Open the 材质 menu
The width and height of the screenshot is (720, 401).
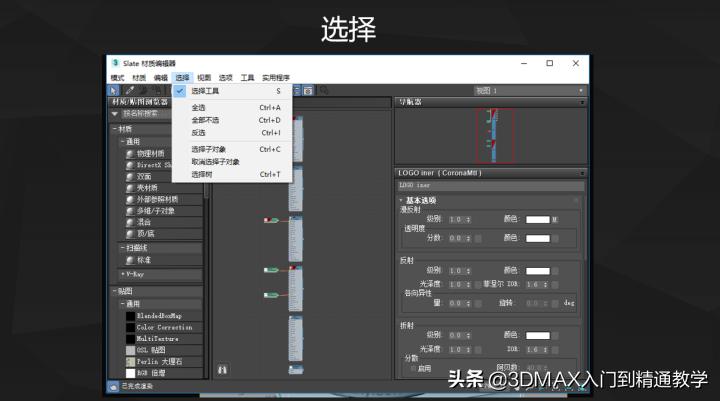pyautogui.click(x=139, y=78)
